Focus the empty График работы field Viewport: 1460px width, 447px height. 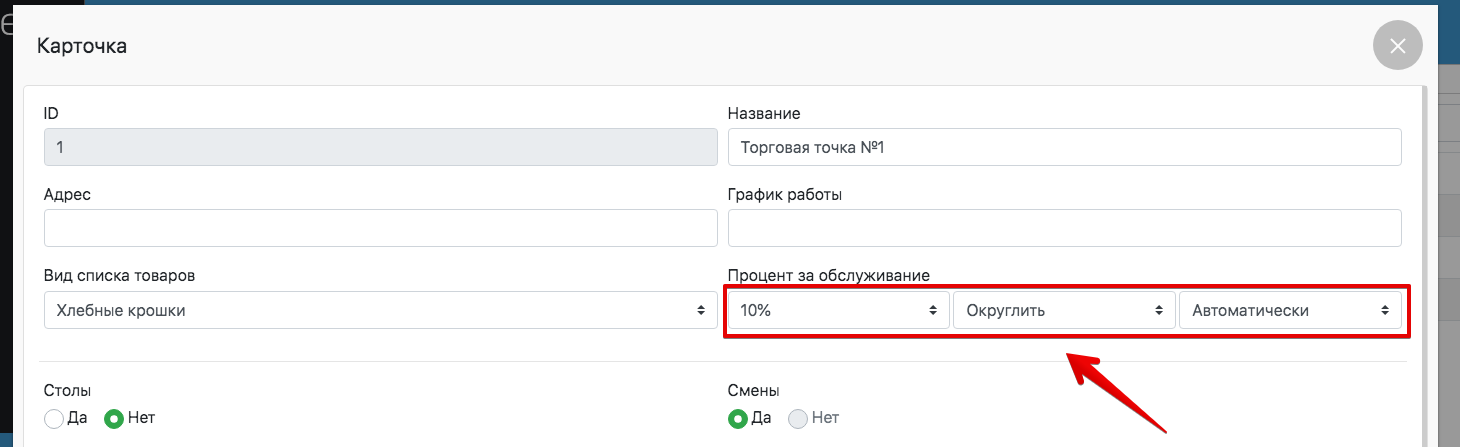[1064, 228]
